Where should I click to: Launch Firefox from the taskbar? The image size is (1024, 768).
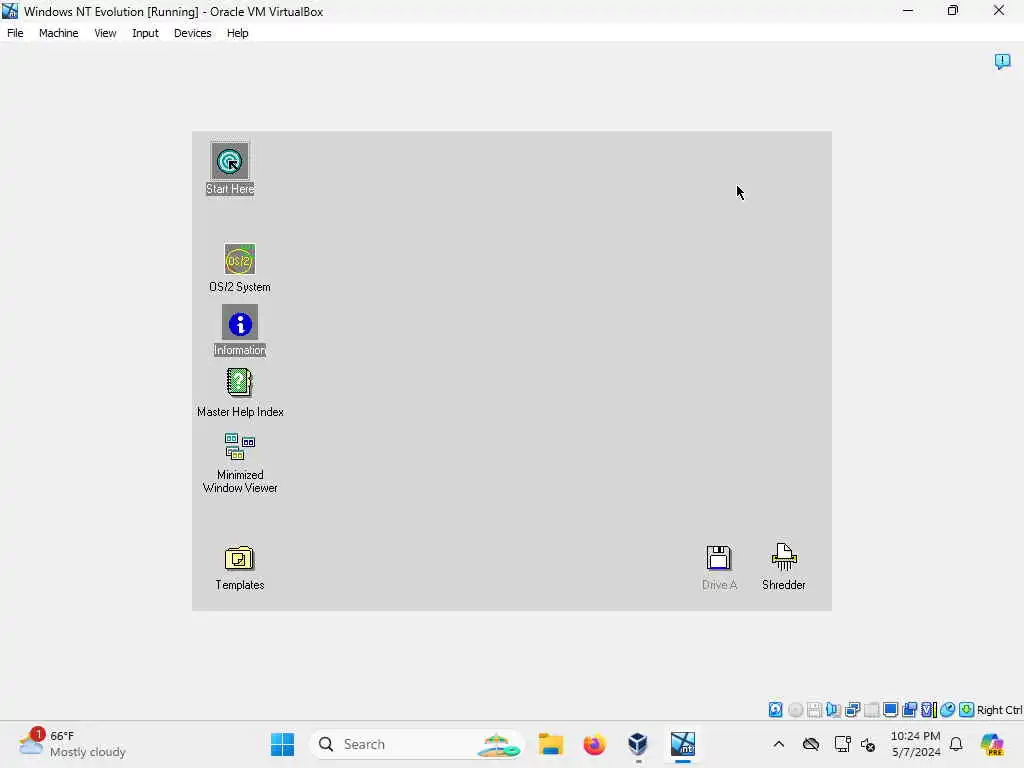point(594,744)
